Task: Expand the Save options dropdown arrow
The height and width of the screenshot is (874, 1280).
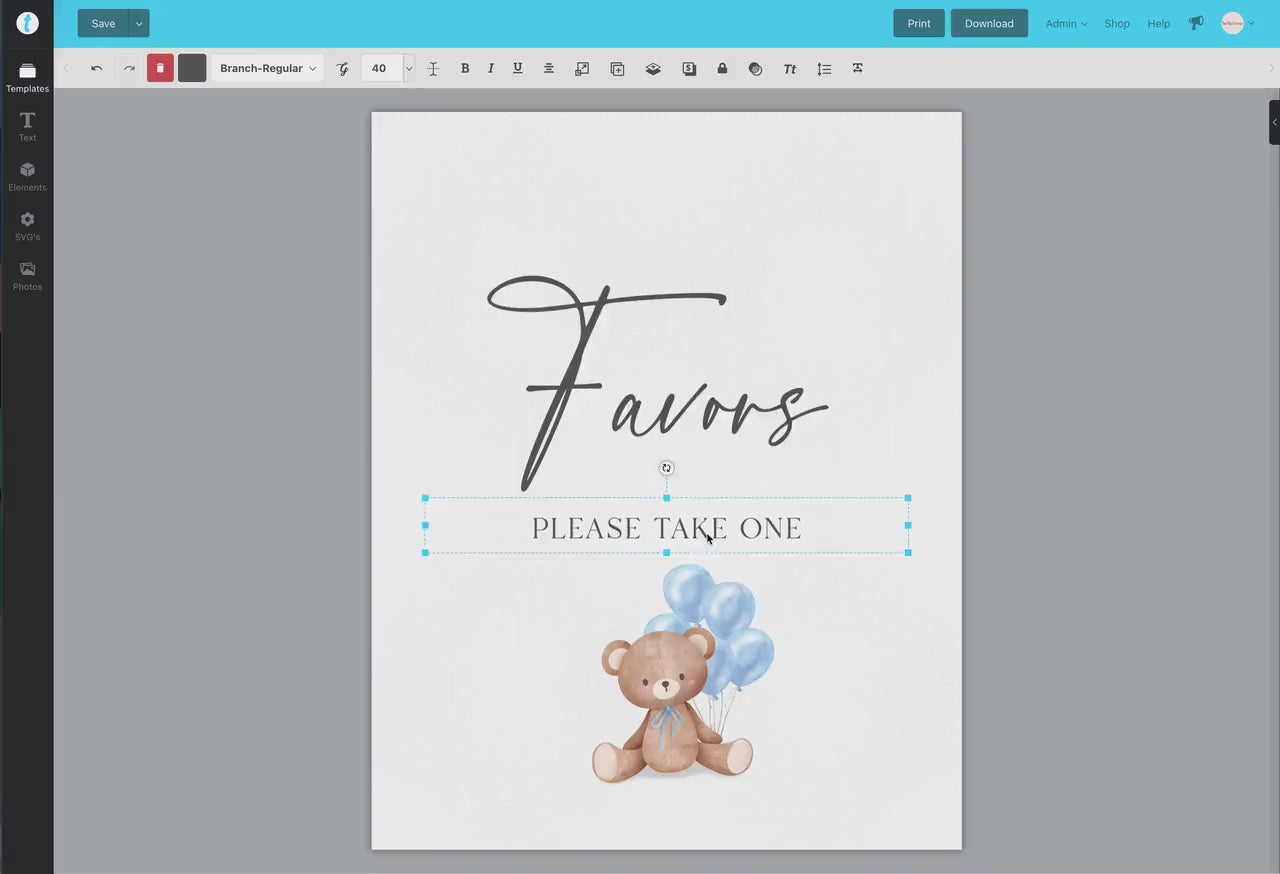Action: tap(139, 23)
